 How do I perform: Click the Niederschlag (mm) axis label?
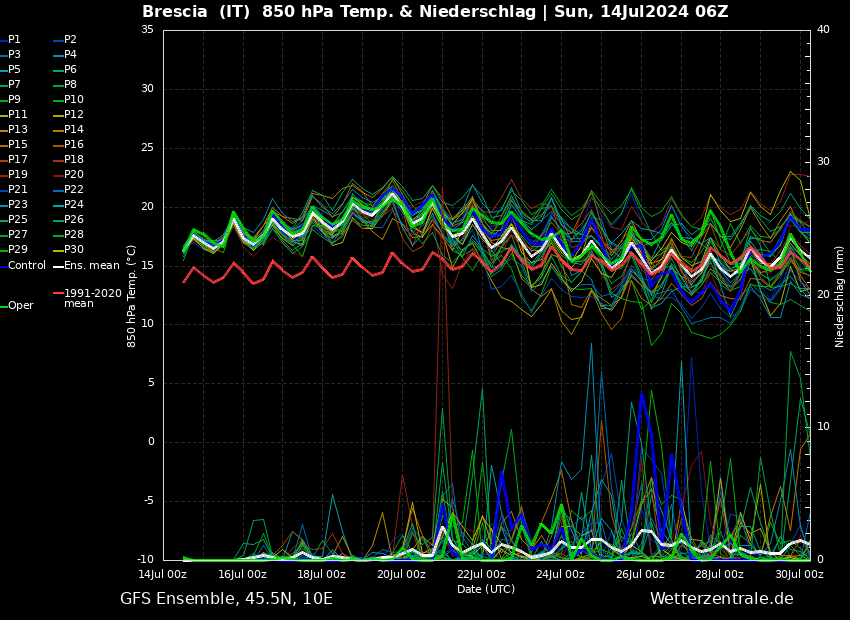(x=839, y=296)
